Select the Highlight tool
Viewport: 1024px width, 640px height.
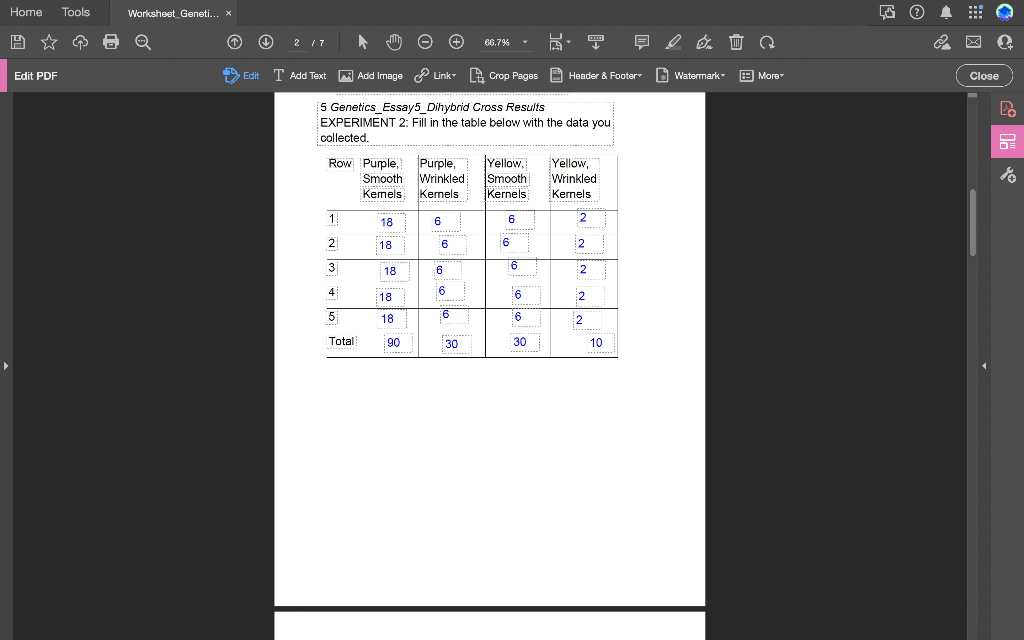click(x=672, y=42)
